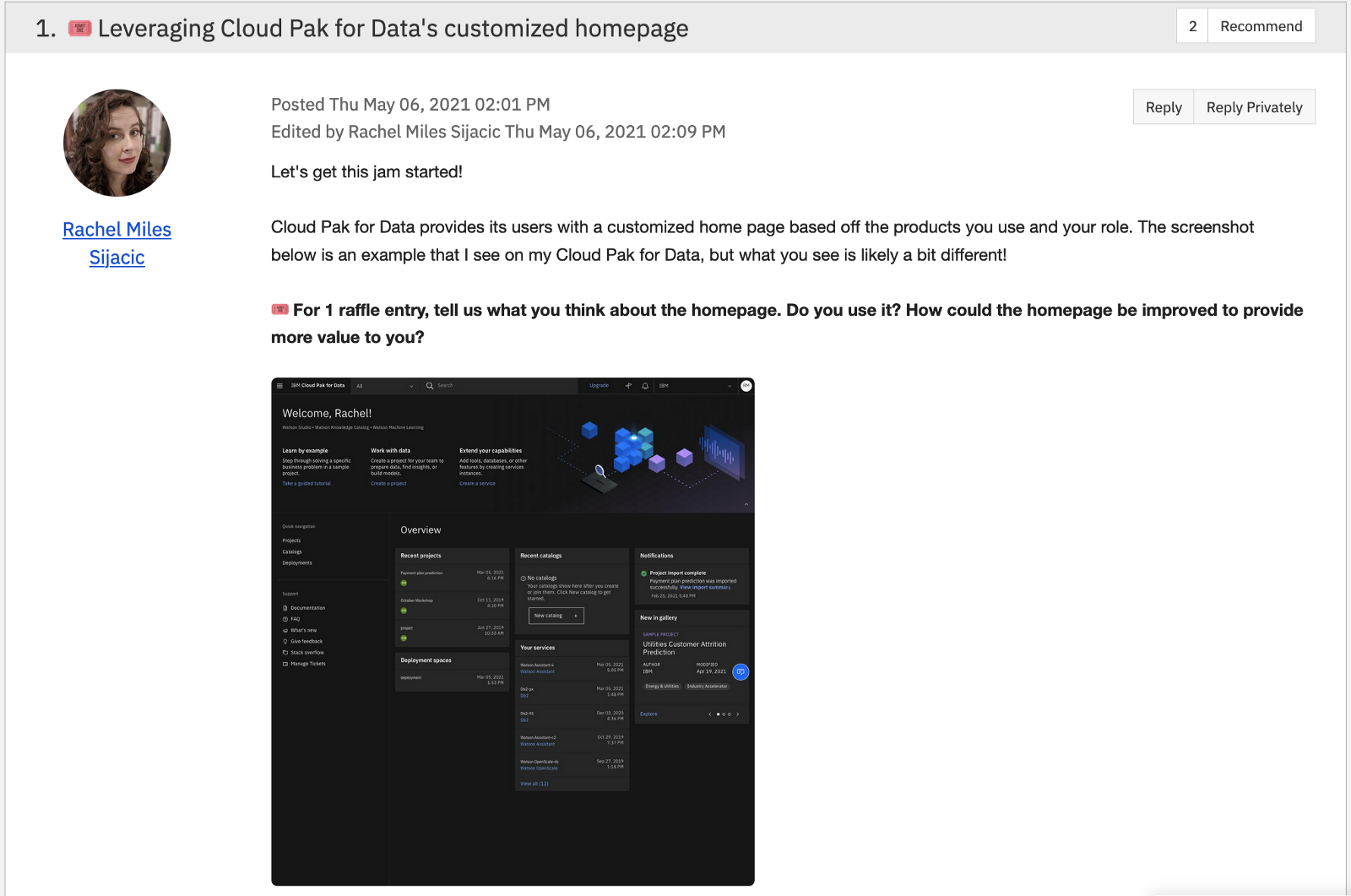Select Projects in Quick navigation
Viewport: 1351px width, 896px height.
pos(291,540)
